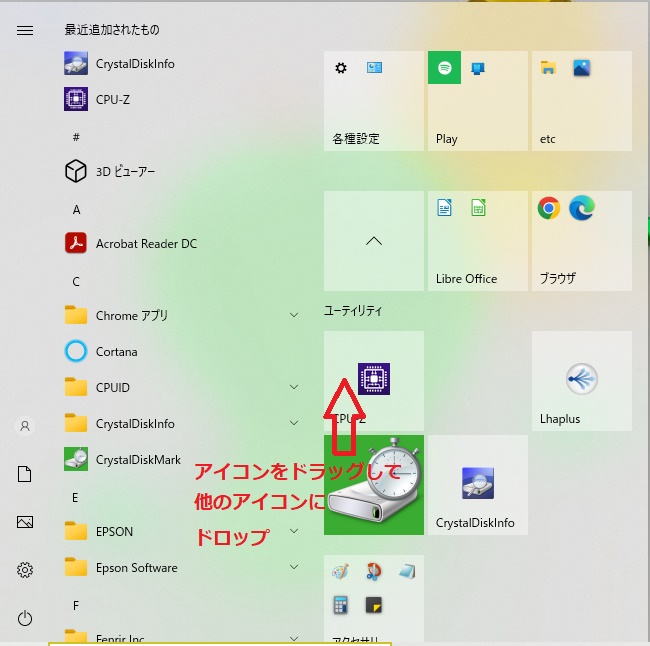Screen dimensions: 650x646
Task: Click the user account icon in sidebar
Action: [25, 426]
